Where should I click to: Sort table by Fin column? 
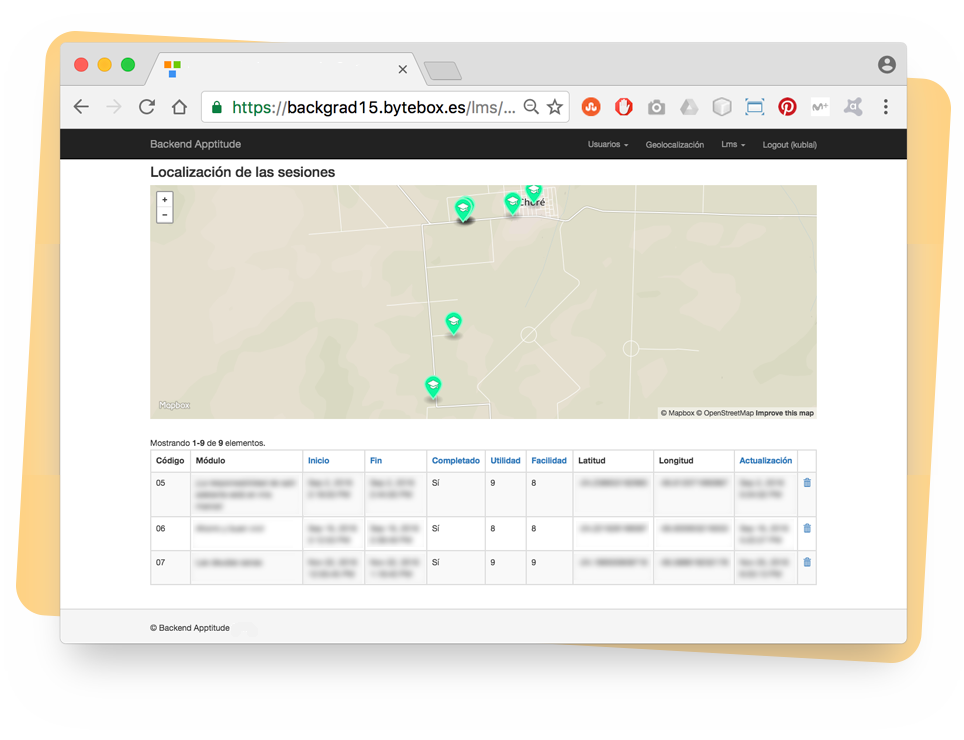pos(376,460)
